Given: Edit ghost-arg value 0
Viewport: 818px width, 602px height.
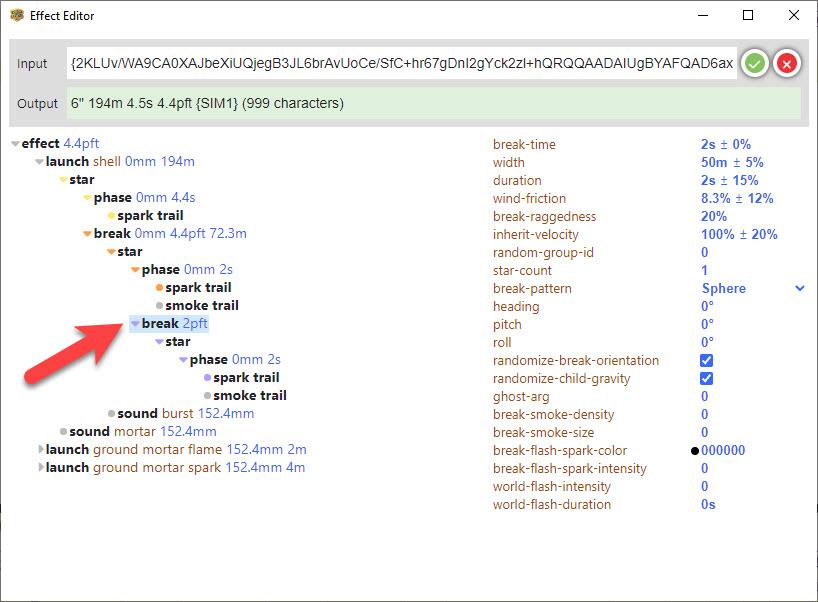Looking at the screenshot, I should coord(704,396).
